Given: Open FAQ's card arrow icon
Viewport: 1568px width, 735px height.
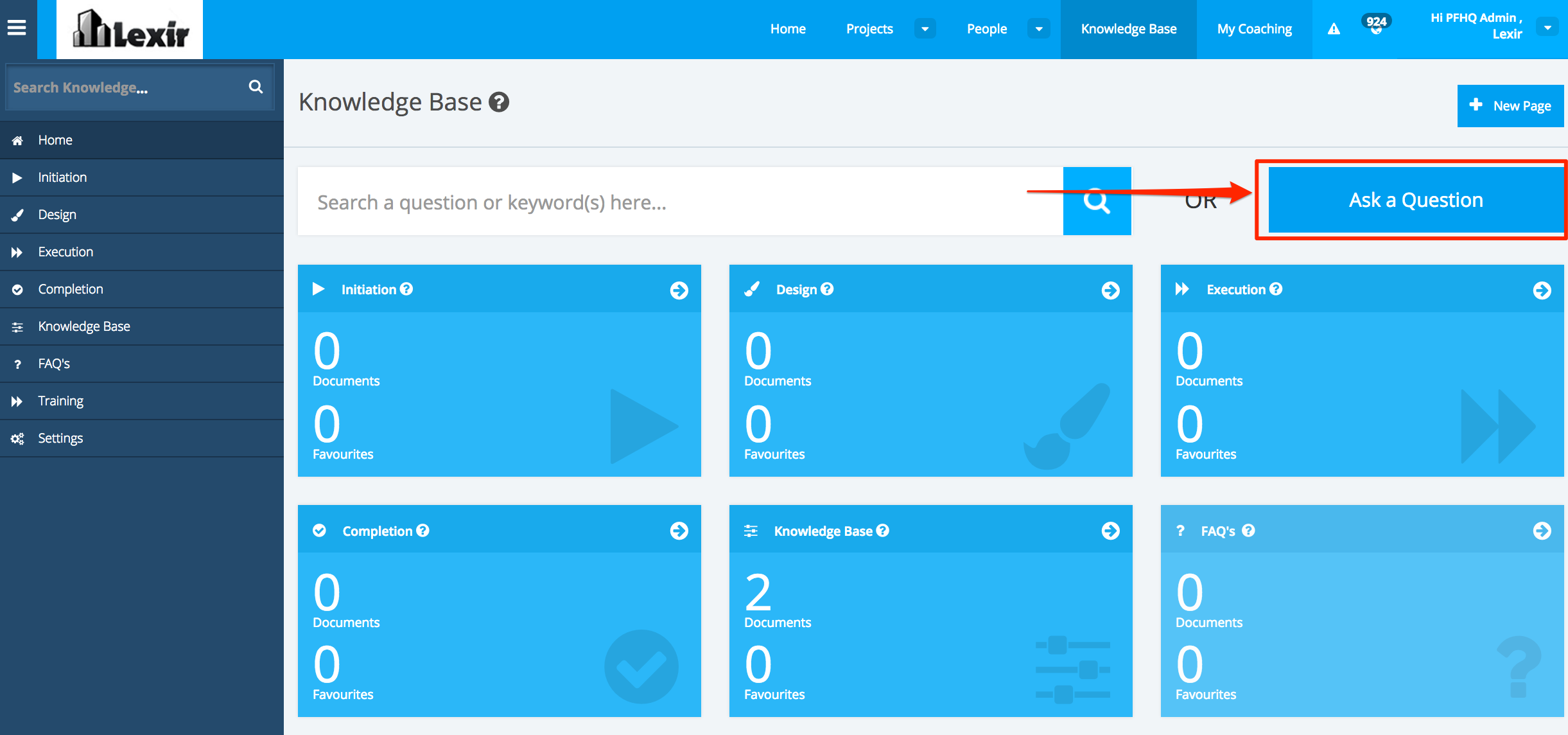Looking at the screenshot, I should (x=1541, y=531).
